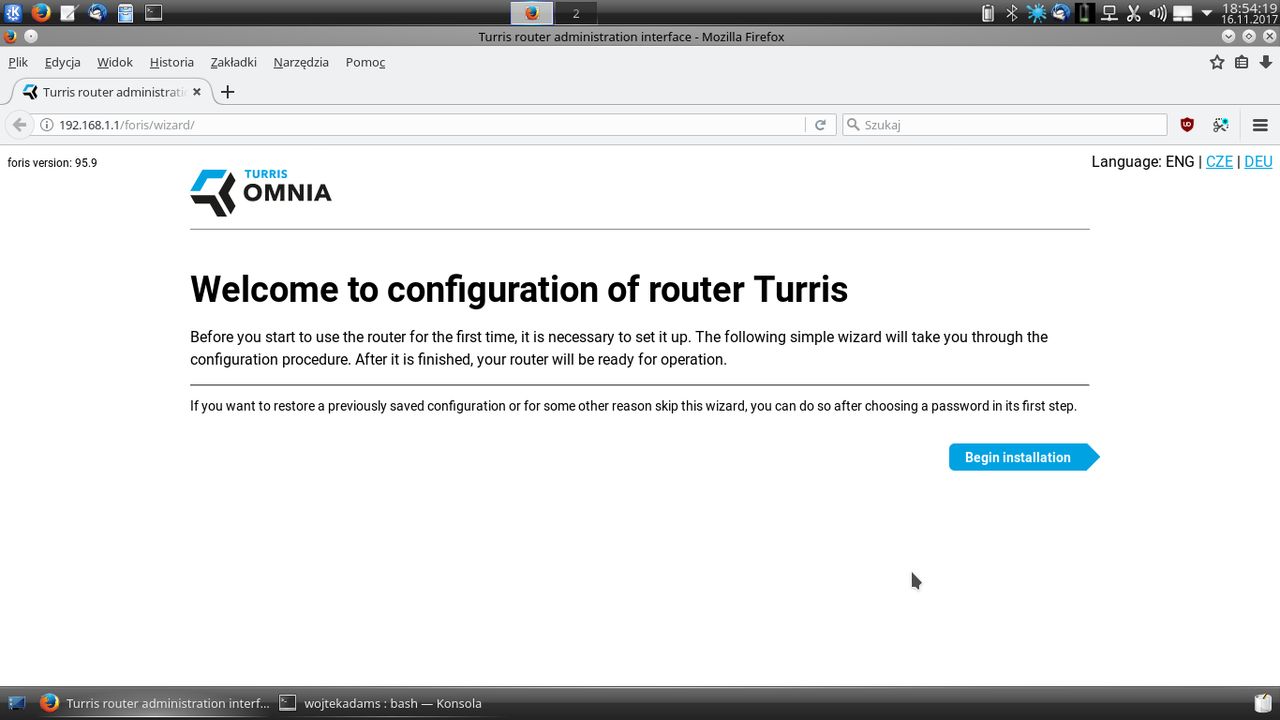
Task: Click the Thunderbird tray icon
Action: (1060, 13)
